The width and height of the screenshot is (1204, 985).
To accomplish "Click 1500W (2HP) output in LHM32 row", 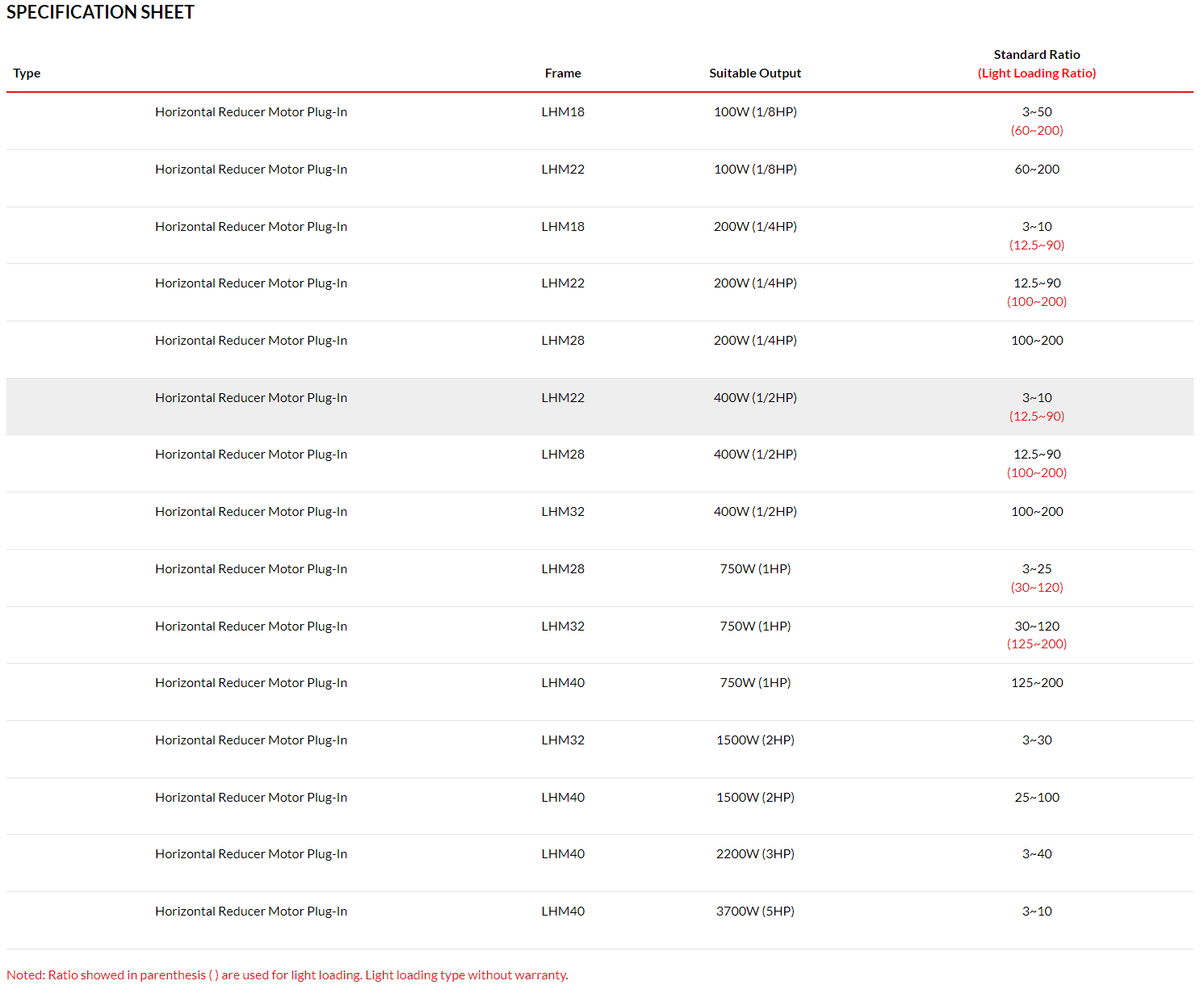I will pos(755,740).
